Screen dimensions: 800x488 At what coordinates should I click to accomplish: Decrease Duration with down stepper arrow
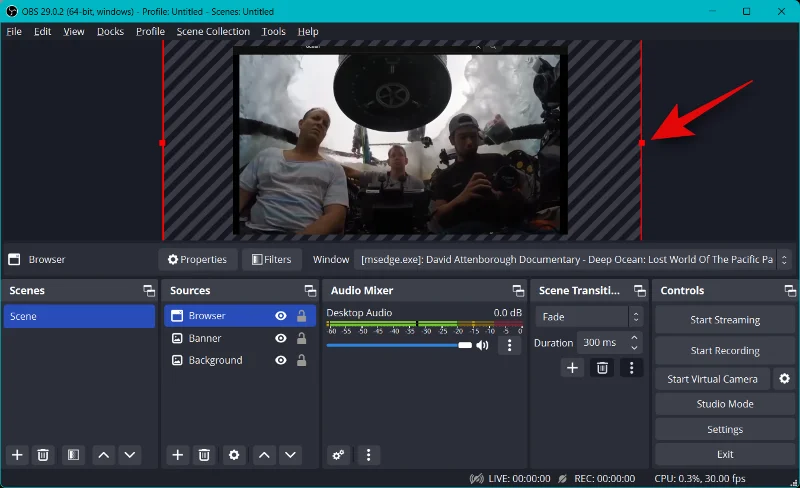pyautogui.click(x=634, y=348)
